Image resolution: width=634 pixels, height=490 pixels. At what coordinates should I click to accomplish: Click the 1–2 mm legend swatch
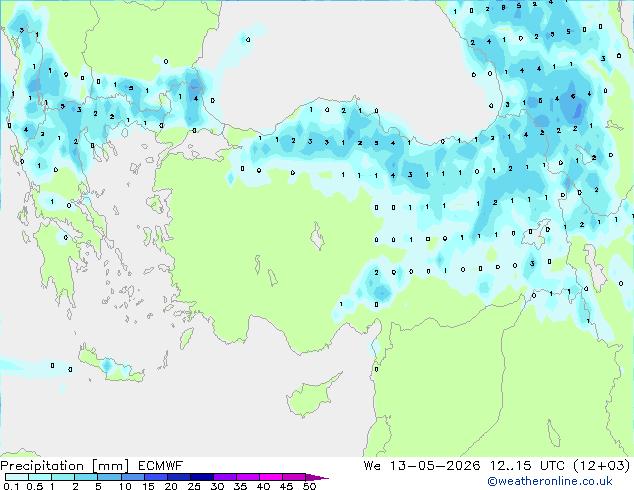(63, 477)
